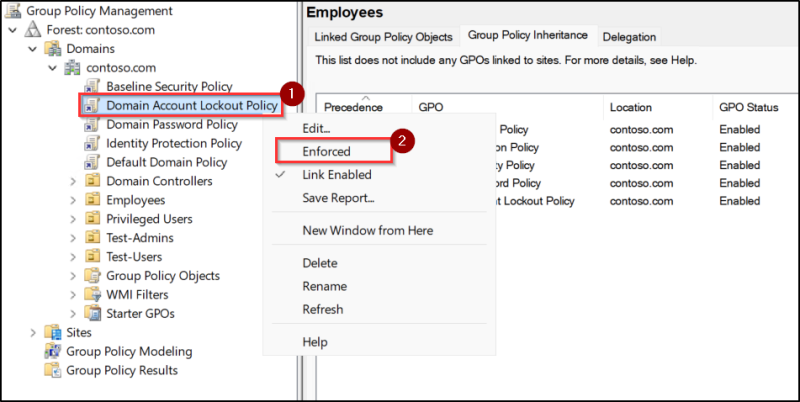Click the contoso.com domain icon
The image size is (800, 402).
tap(72, 68)
